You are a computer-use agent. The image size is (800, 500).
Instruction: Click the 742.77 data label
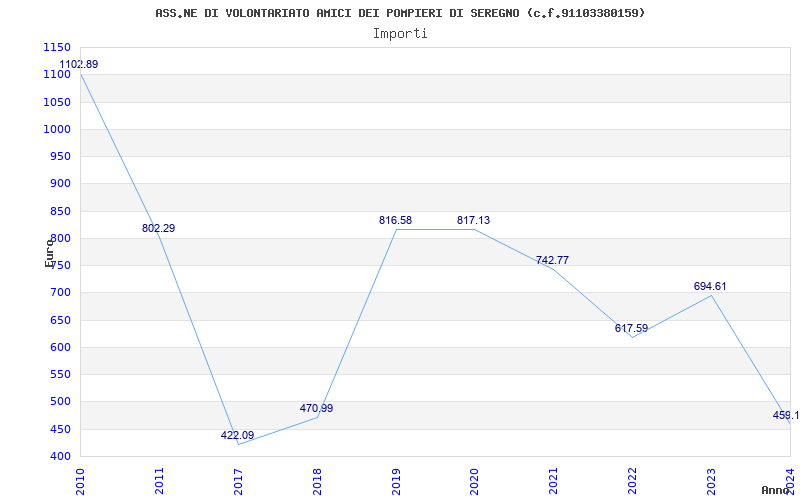[552, 261]
